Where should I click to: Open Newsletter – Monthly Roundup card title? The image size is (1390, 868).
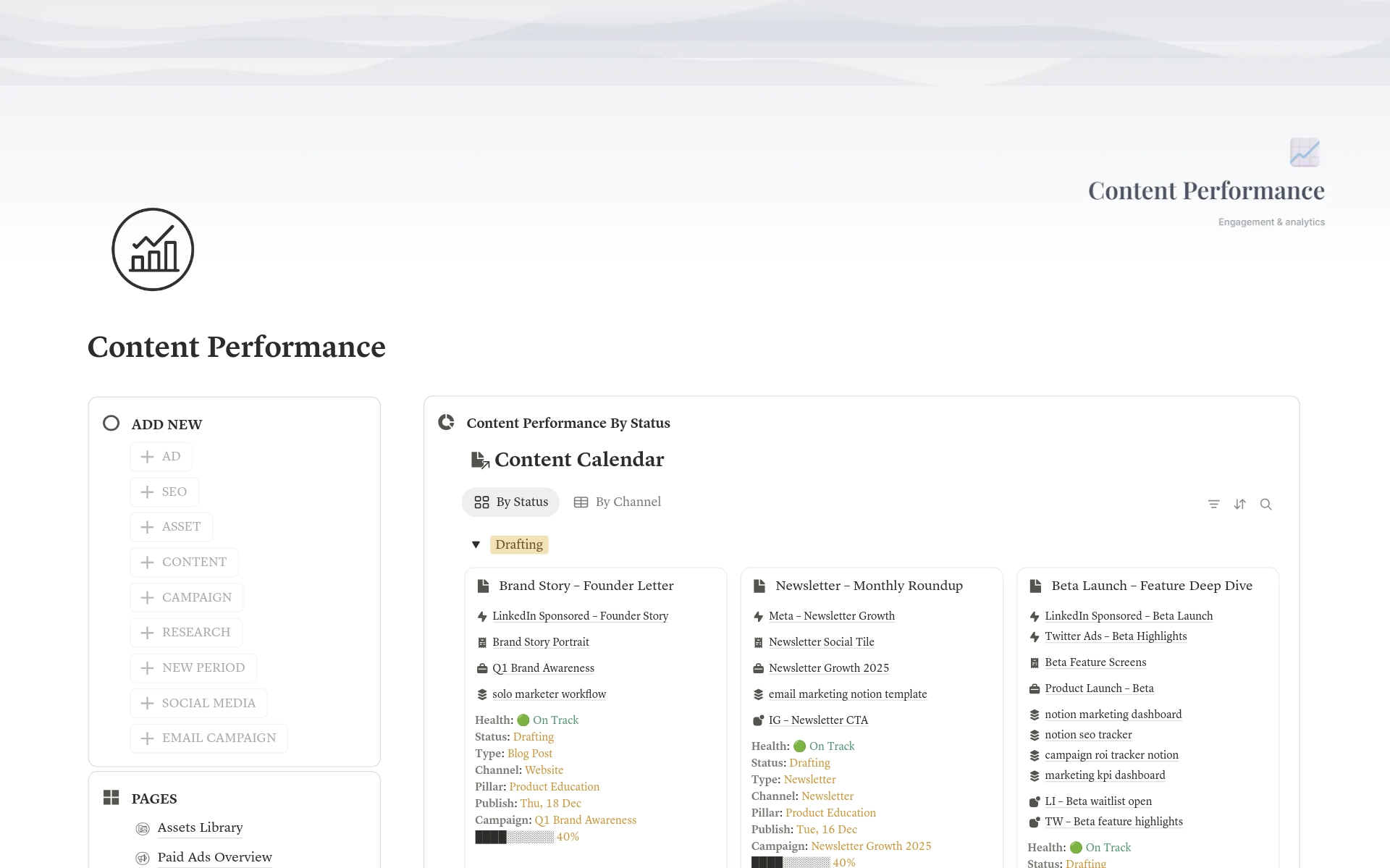click(x=869, y=586)
